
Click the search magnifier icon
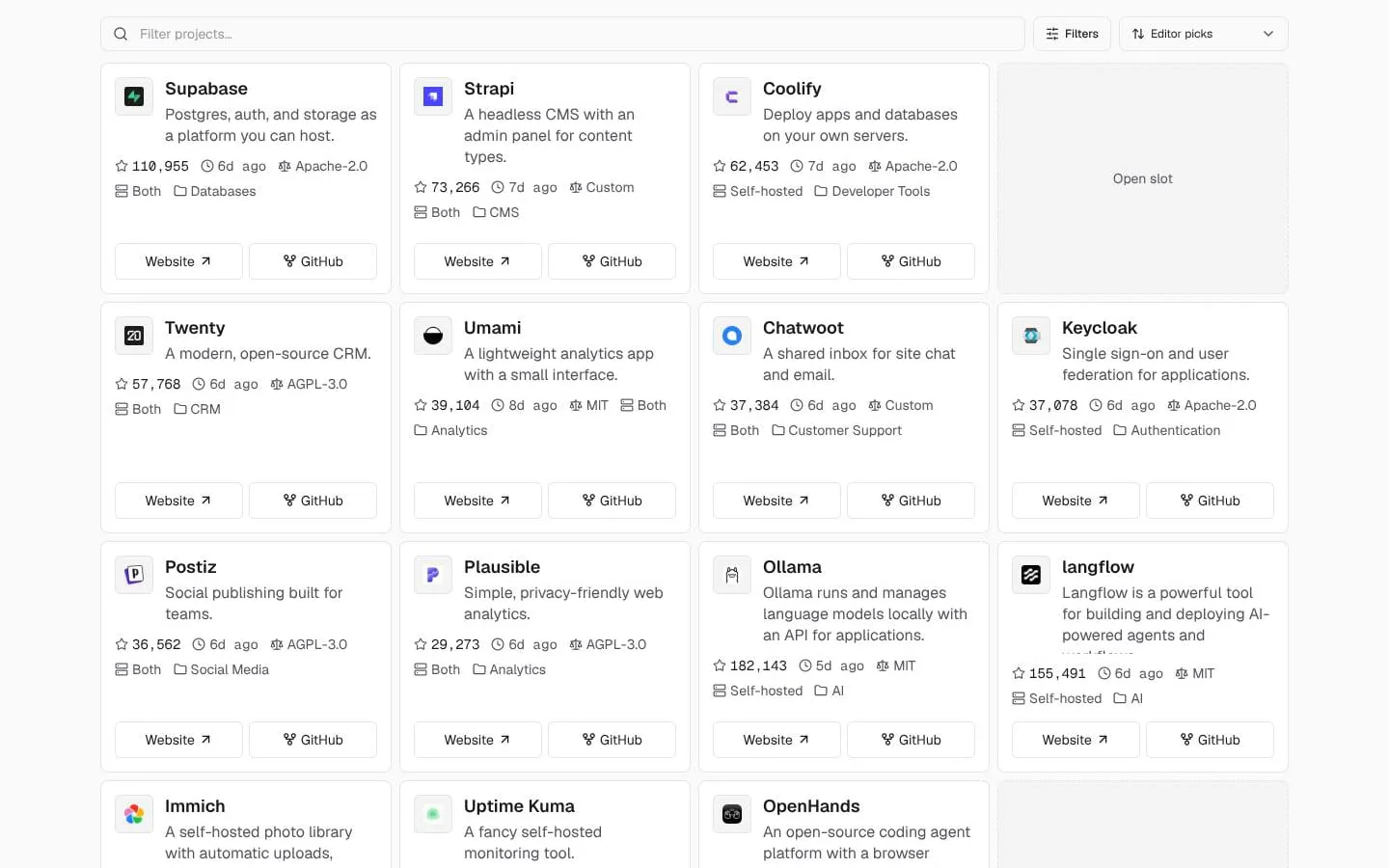[121, 34]
